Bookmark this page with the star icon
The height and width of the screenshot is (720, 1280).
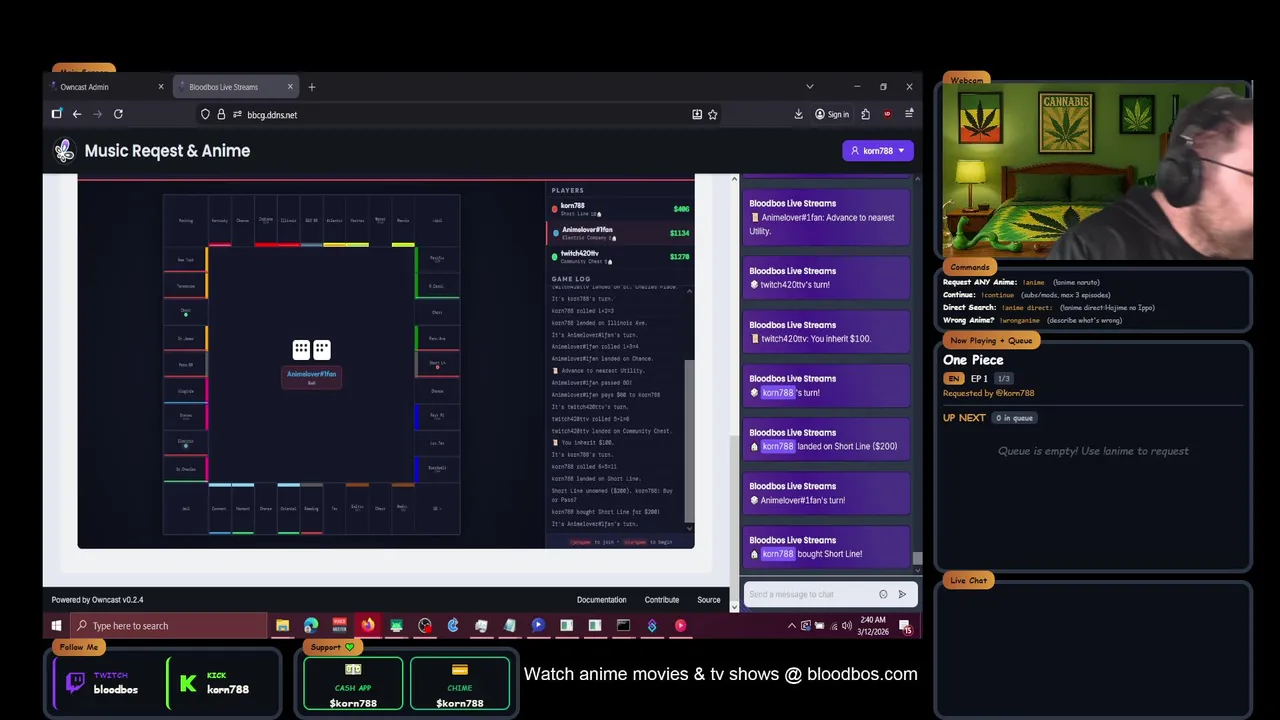point(713,115)
